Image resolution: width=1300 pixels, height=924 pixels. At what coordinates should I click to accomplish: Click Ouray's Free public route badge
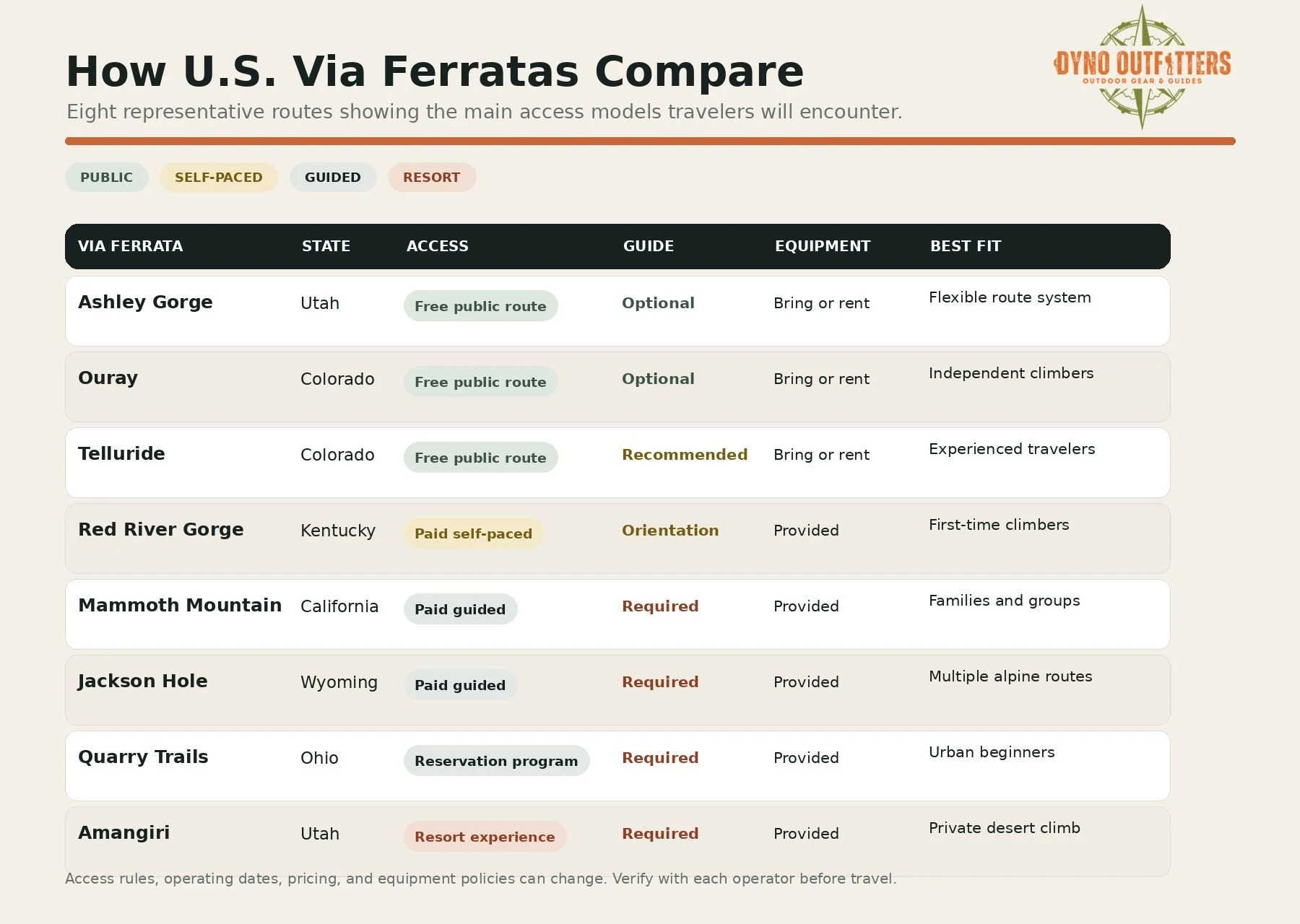[x=480, y=382]
